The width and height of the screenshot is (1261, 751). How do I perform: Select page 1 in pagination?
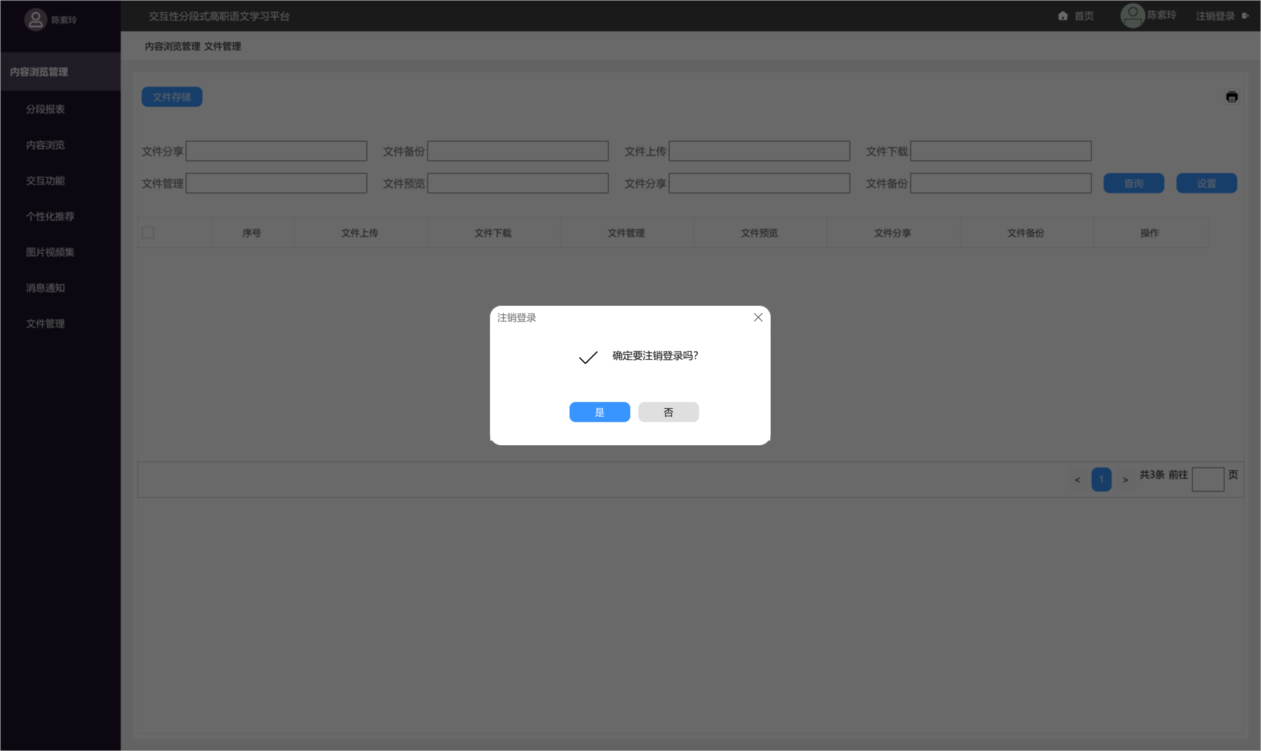click(x=1101, y=480)
